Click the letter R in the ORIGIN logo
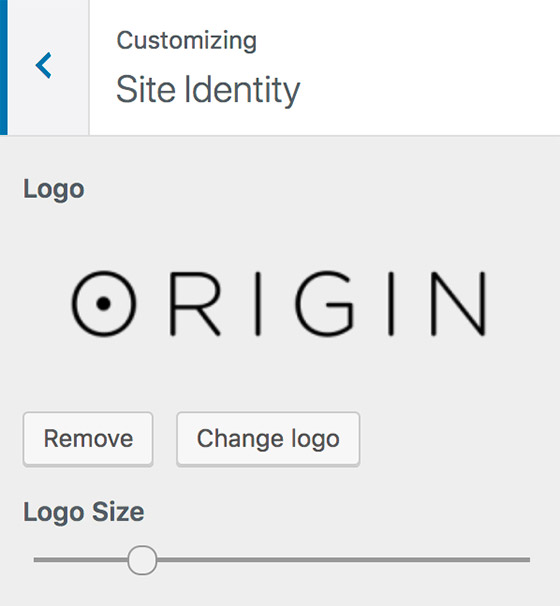 195,303
